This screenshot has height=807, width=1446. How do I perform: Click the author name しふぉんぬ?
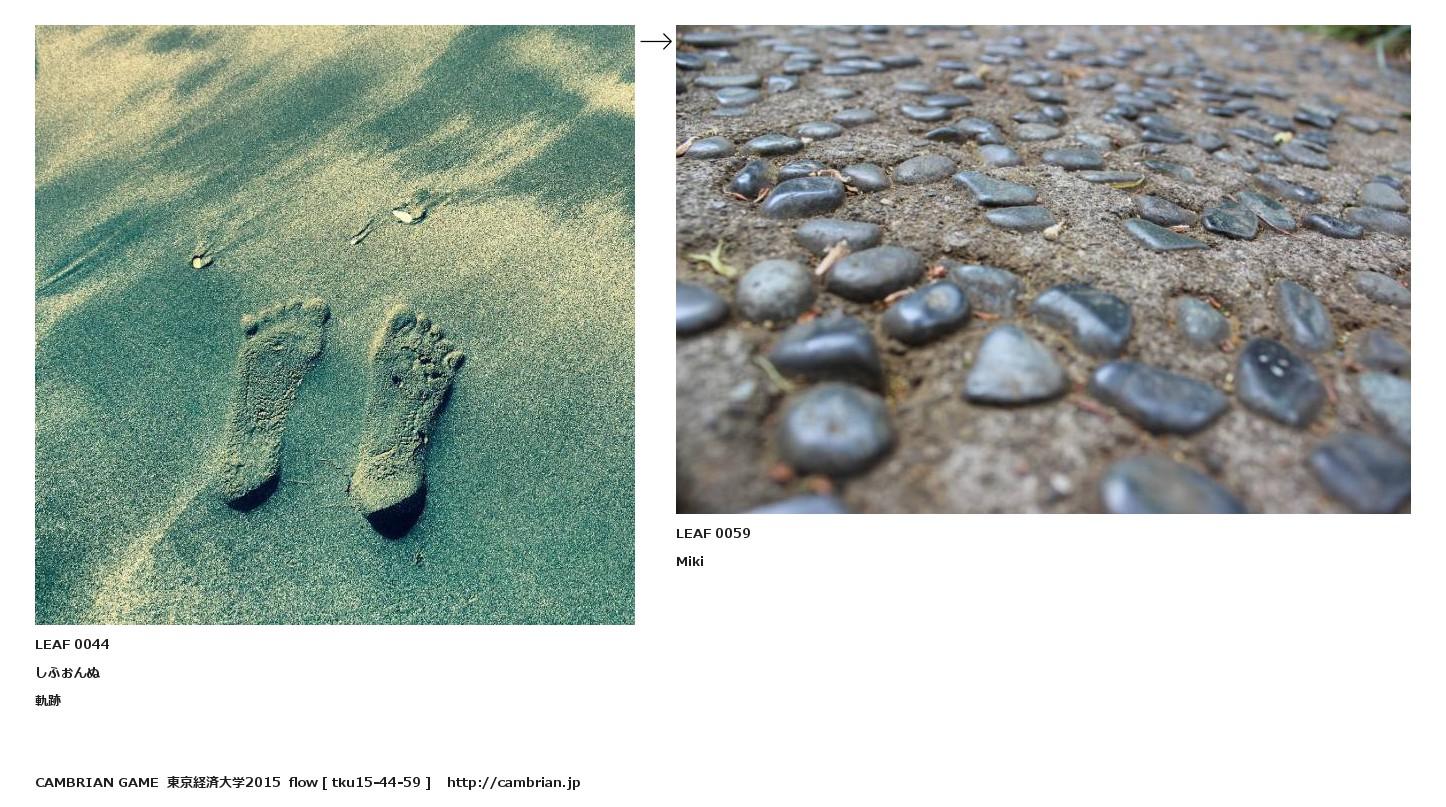click(x=67, y=673)
